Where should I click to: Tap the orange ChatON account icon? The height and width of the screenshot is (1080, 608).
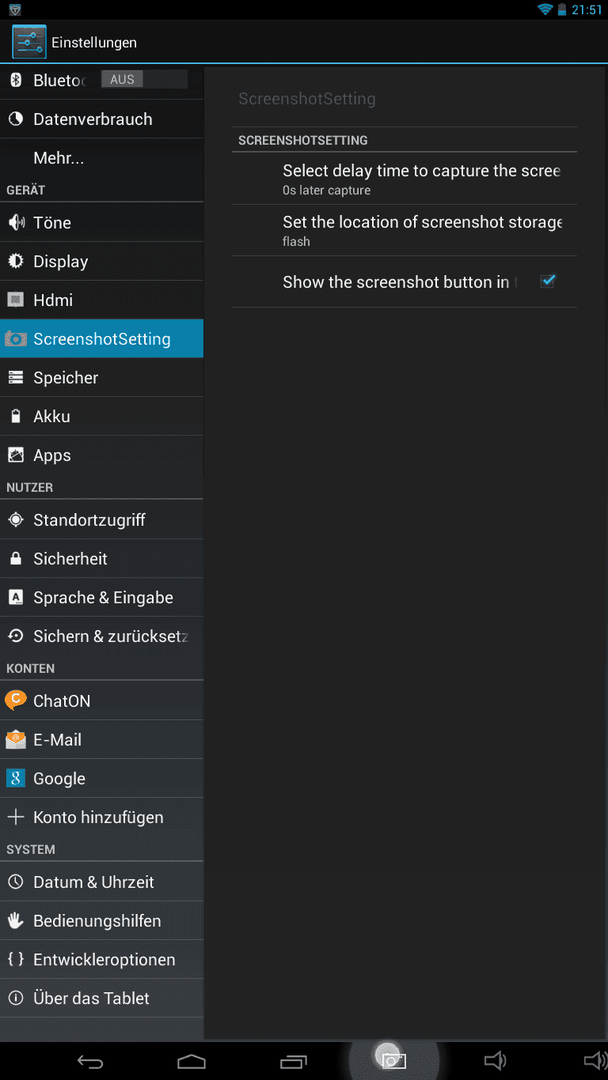15,700
